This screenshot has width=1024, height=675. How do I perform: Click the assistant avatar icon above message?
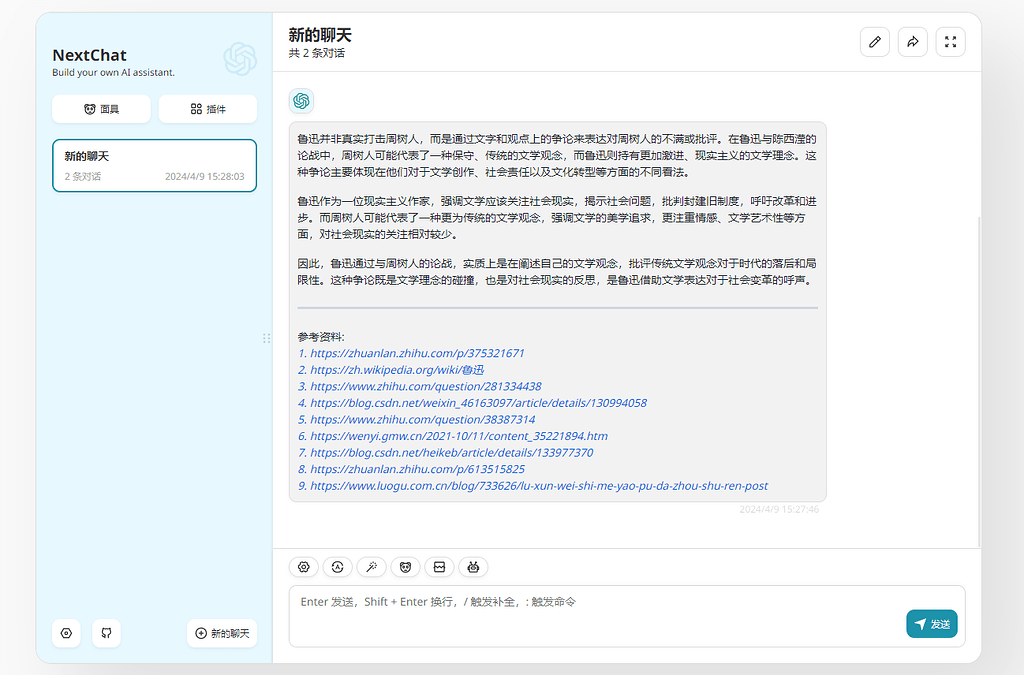click(x=301, y=101)
